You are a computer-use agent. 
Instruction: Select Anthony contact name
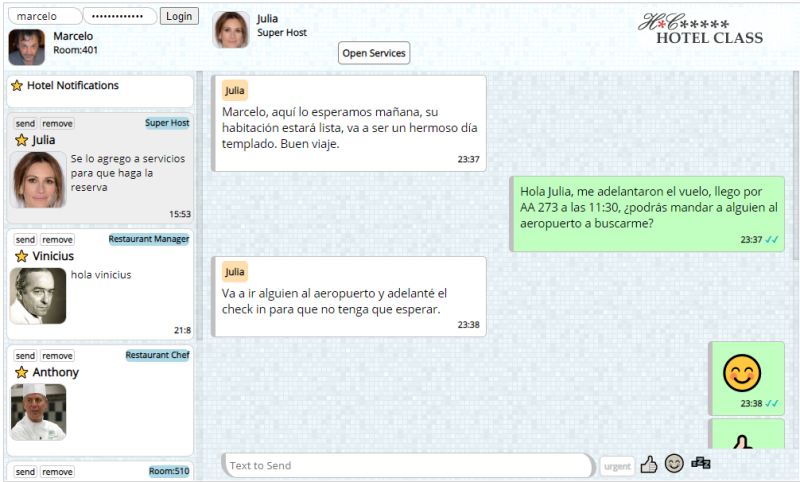pyautogui.click(x=56, y=372)
